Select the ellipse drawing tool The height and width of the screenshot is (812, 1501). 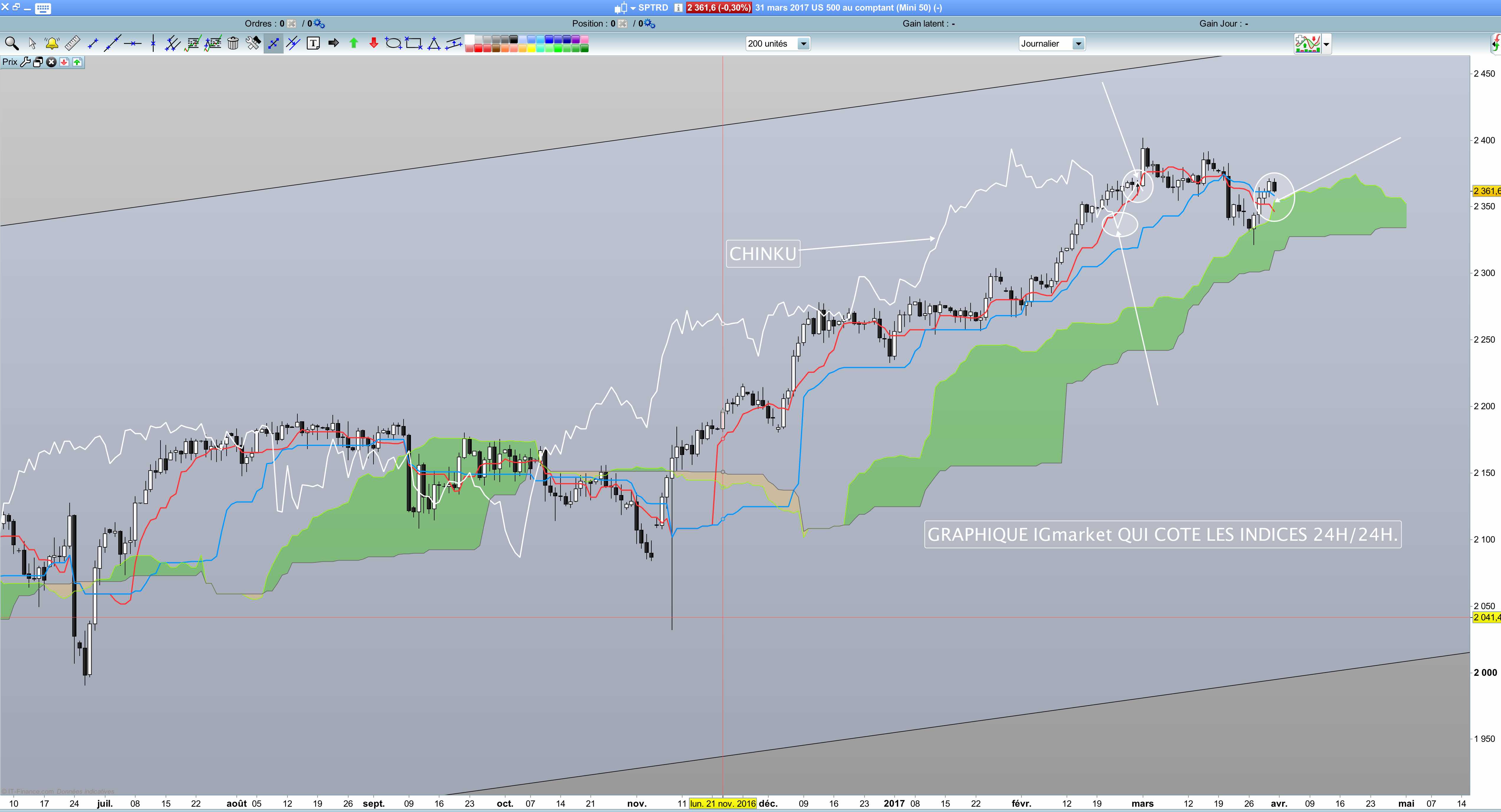click(x=393, y=43)
